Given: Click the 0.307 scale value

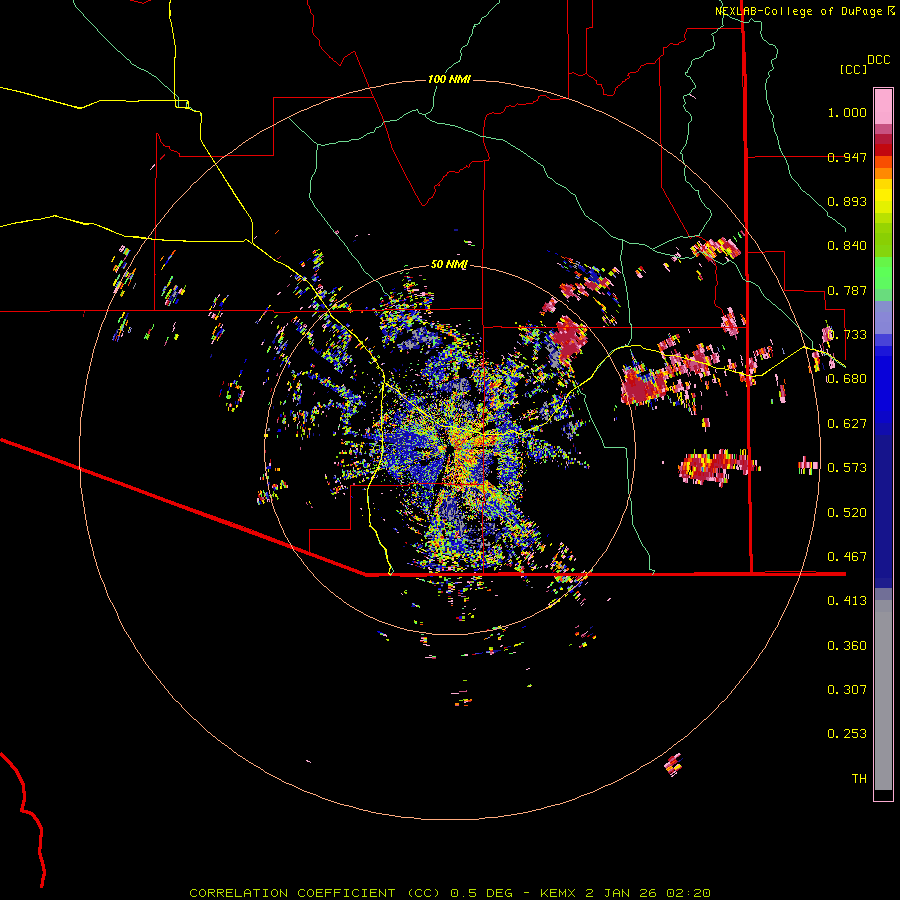Looking at the screenshot, I should tap(847, 690).
